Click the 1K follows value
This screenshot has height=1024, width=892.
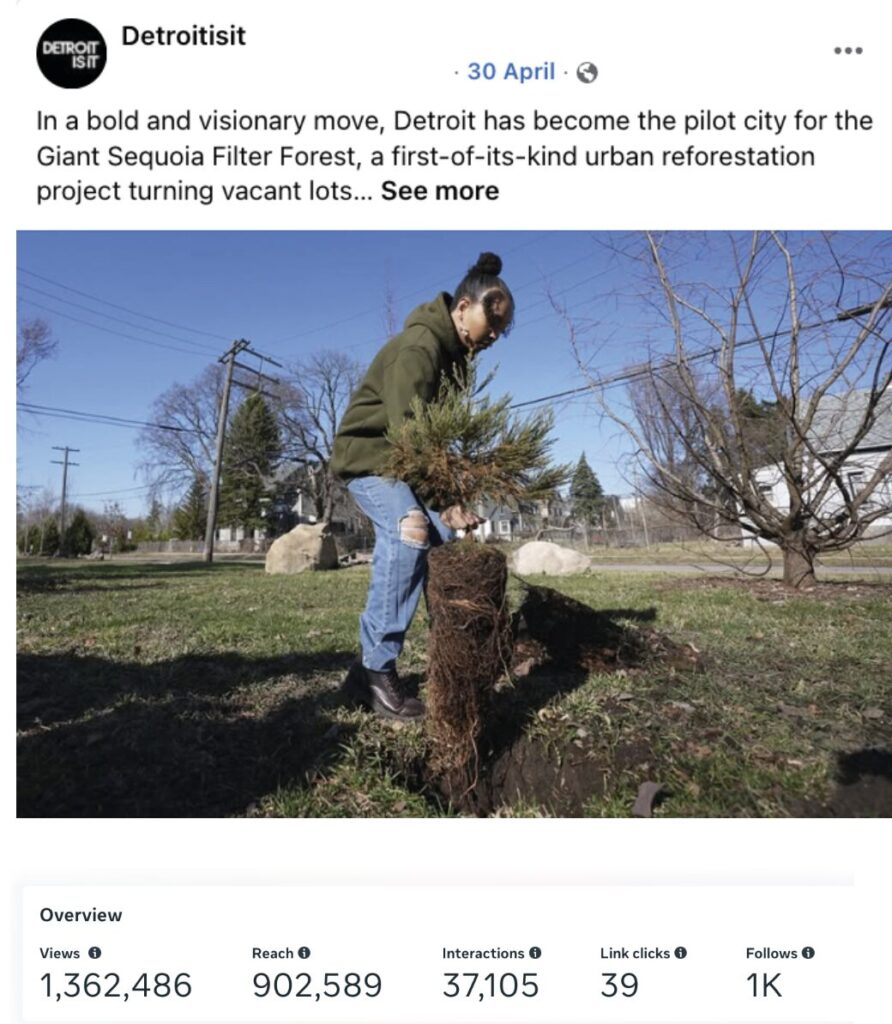(763, 986)
